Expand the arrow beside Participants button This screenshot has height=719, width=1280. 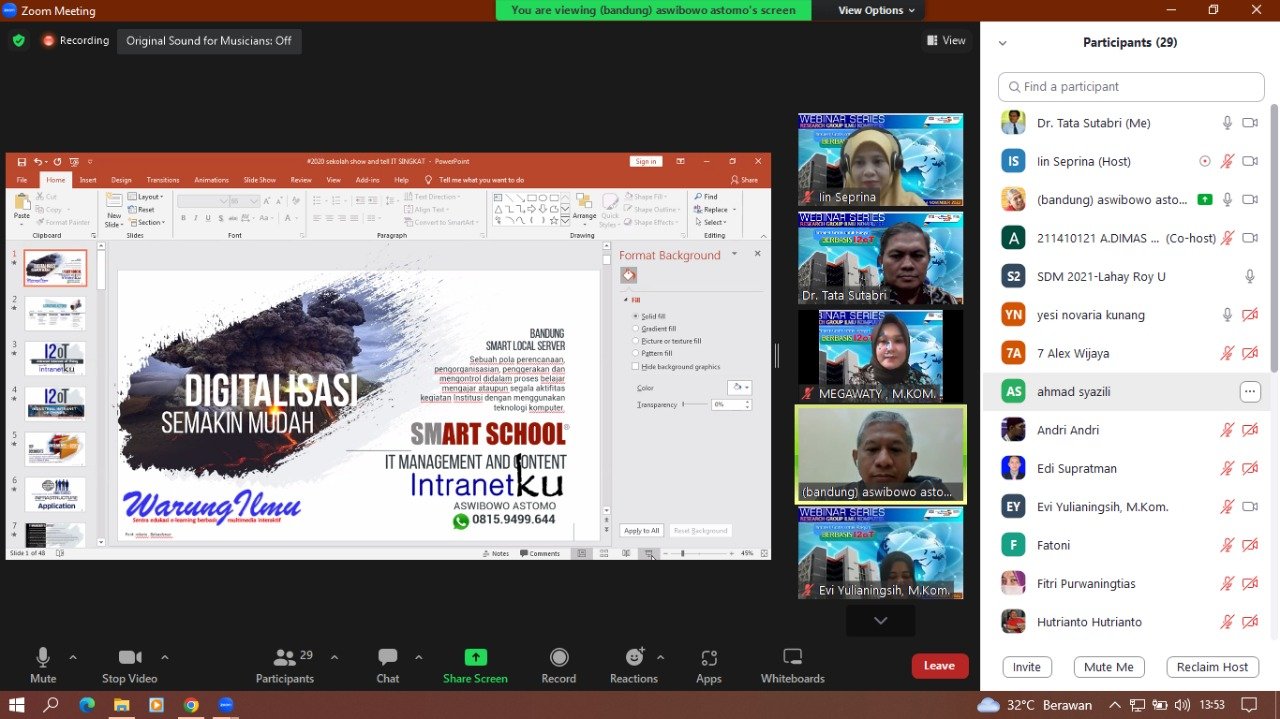coord(334,657)
